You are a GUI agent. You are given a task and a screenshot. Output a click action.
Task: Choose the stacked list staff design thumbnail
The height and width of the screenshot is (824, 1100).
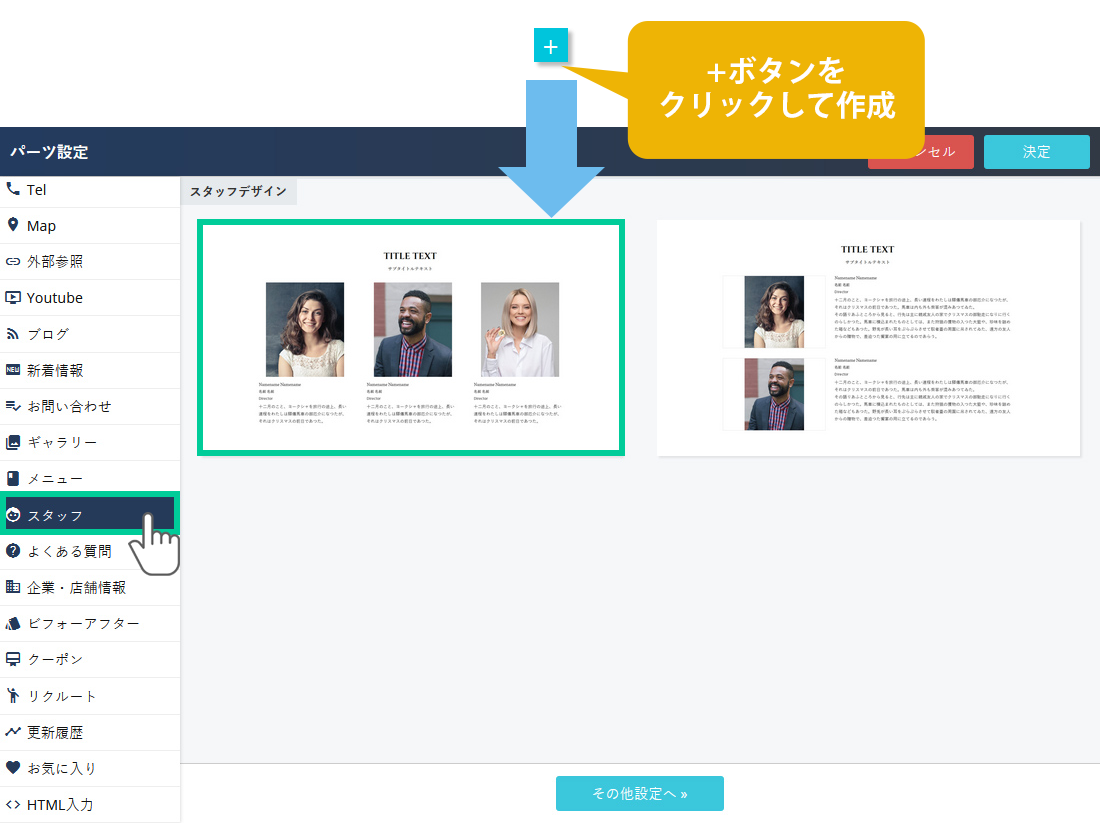(x=868, y=338)
